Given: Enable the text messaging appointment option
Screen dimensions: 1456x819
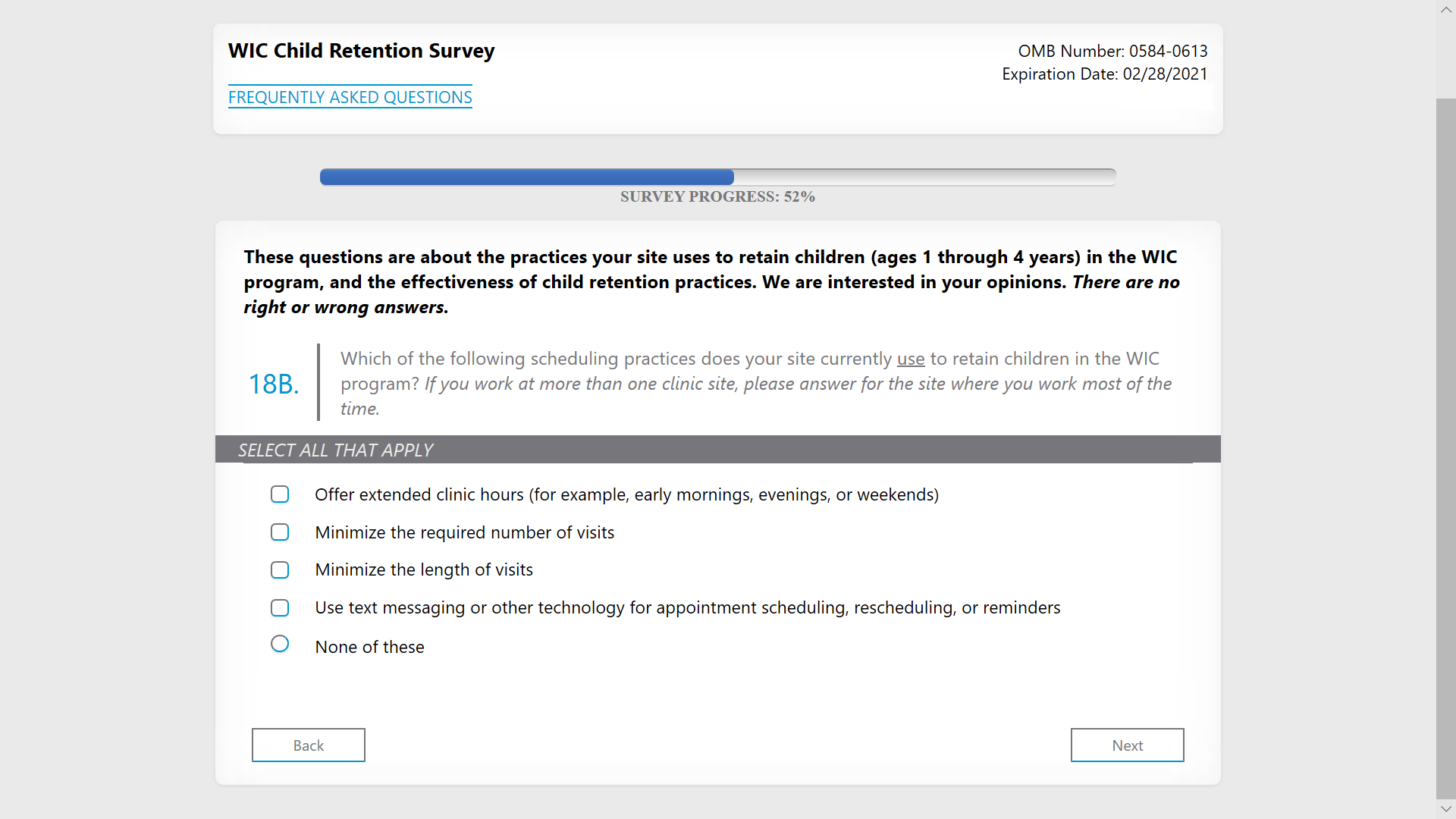Looking at the screenshot, I should 280,607.
